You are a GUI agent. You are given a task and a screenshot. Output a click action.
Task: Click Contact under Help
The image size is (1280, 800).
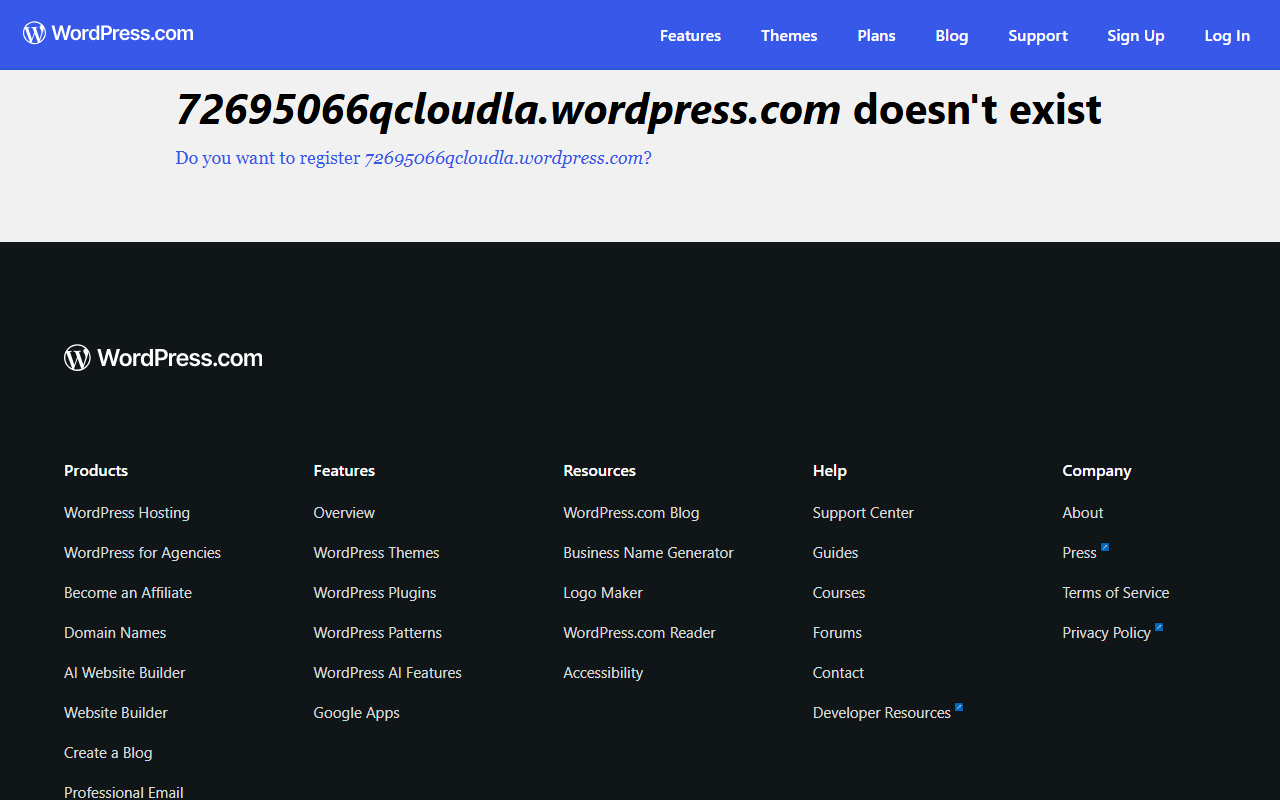[x=838, y=673]
